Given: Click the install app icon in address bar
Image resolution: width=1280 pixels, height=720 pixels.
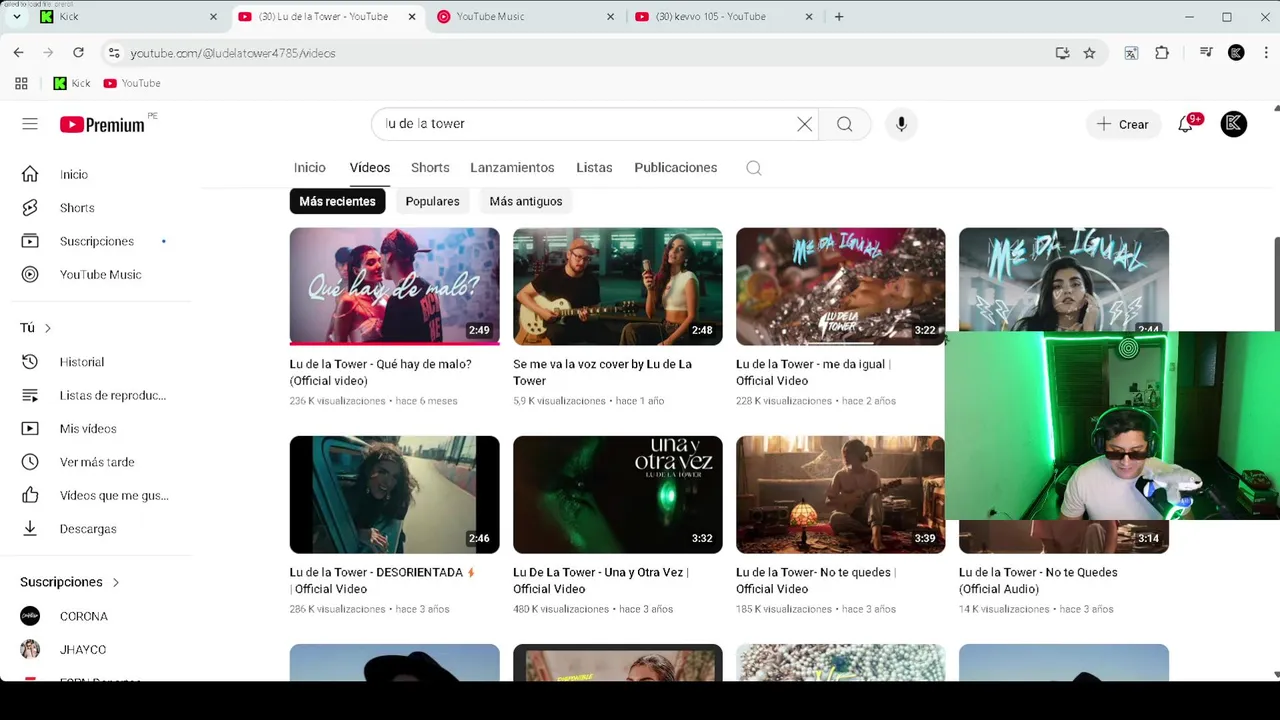Looking at the screenshot, I should [x=1062, y=53].
